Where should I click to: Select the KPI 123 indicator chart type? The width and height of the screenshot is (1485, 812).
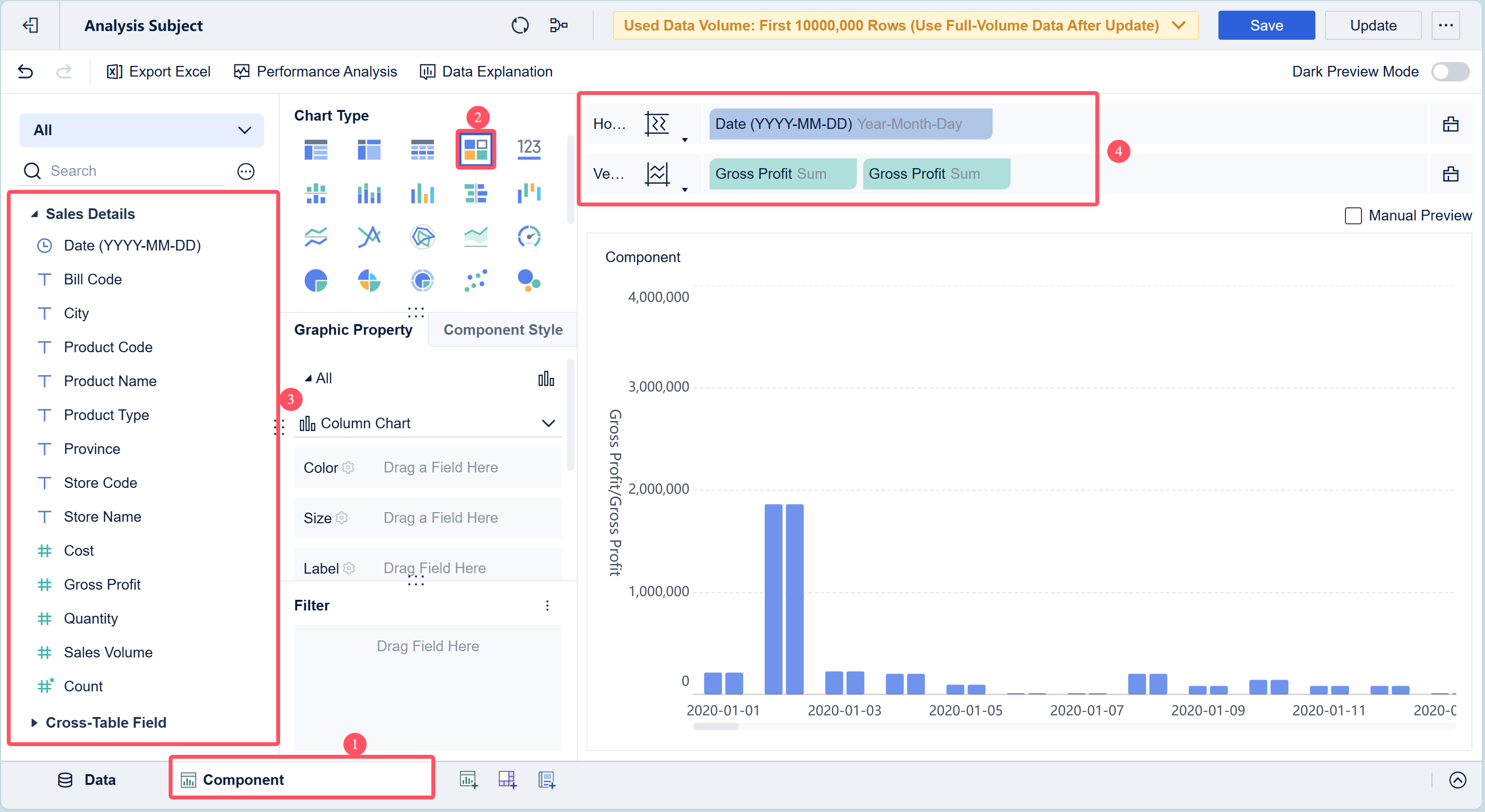click(529, 149)
